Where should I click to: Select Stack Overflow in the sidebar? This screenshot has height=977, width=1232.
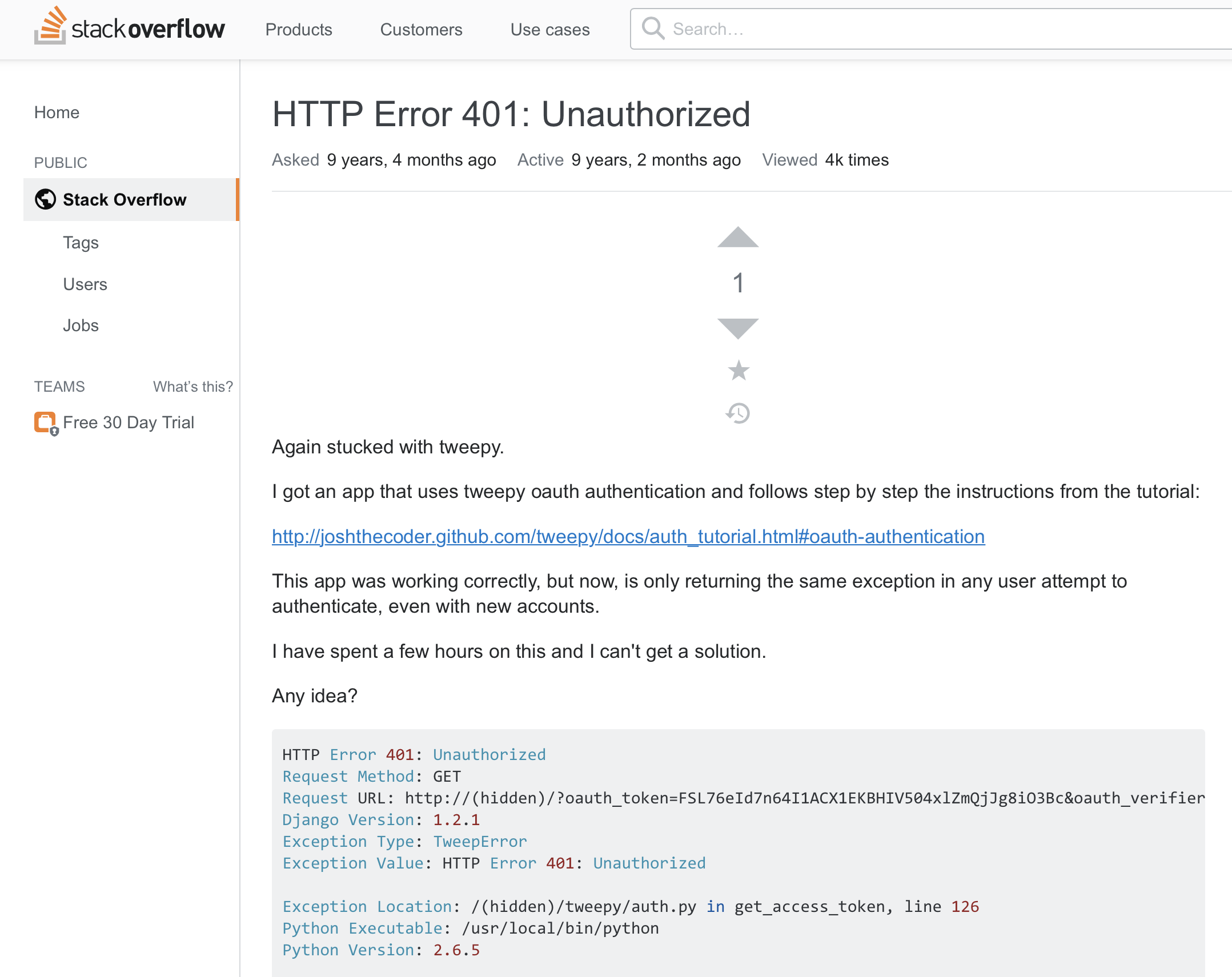[x=131, y=199]
